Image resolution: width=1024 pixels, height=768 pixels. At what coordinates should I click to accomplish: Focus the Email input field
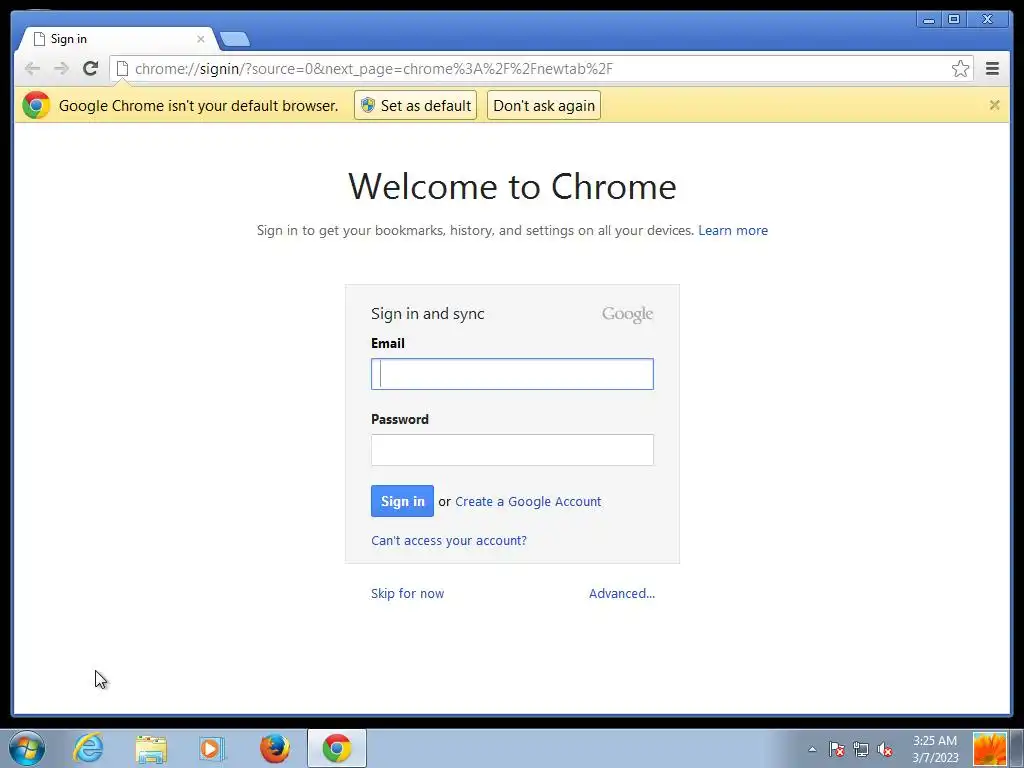(512, 374)
